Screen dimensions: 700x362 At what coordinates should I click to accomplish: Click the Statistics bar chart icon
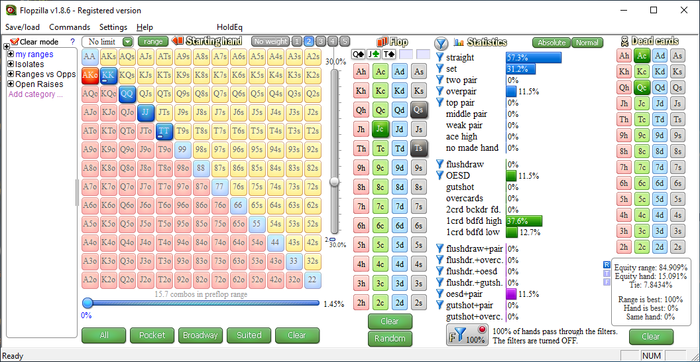(x=458, y=42)
